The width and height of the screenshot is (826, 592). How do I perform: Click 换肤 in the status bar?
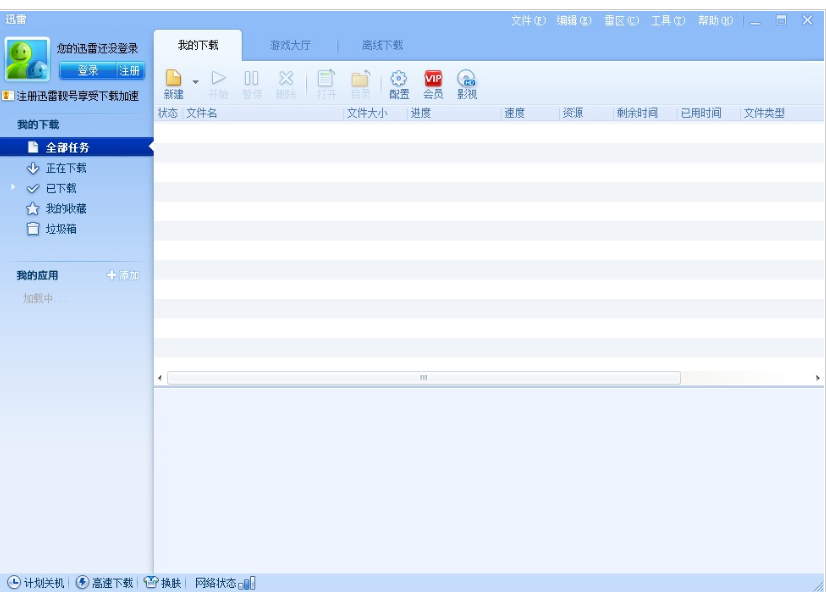pyautogui.click(x=163, y=583)
